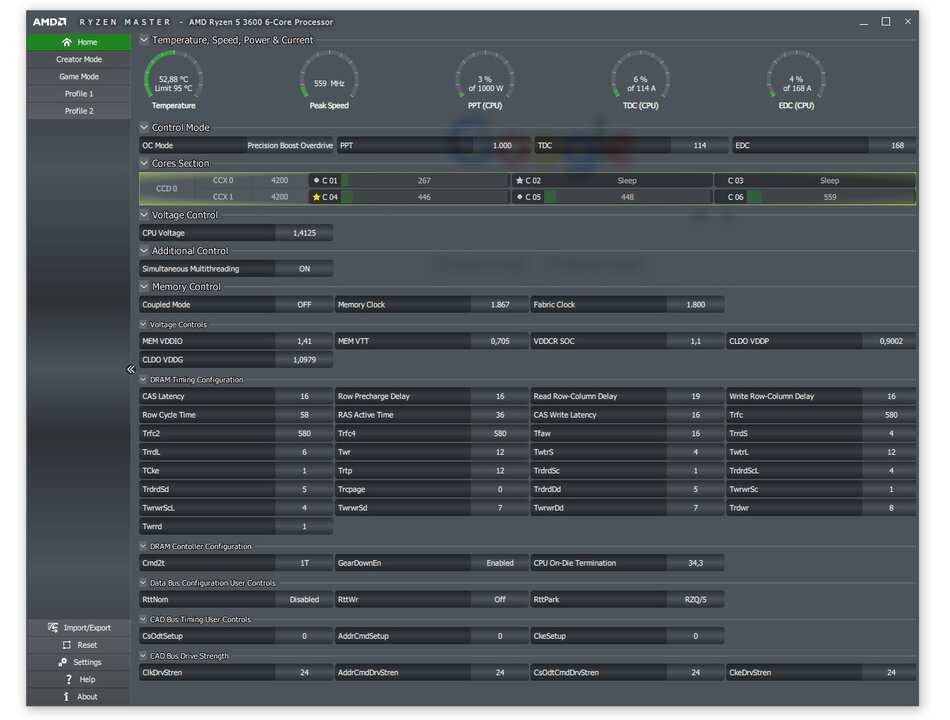
Task: Toggle Simultaneous Multithreading ON switch
Action: [304, 268]
